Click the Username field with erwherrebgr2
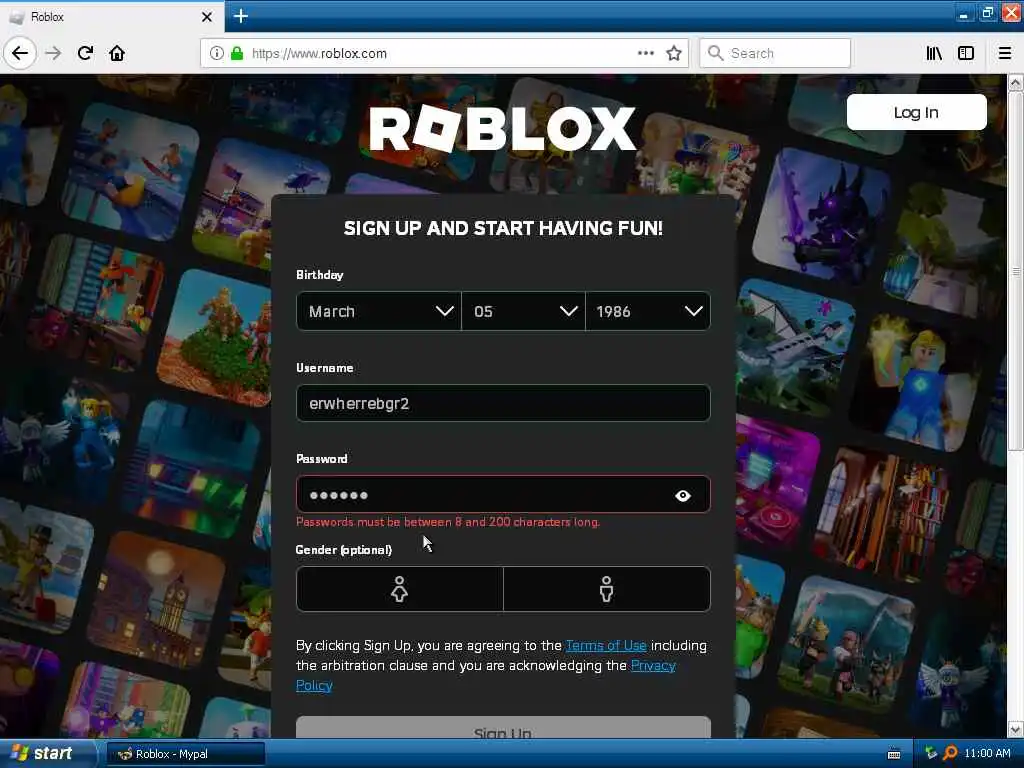This screenshot has width=1024, height=768. 503,403
